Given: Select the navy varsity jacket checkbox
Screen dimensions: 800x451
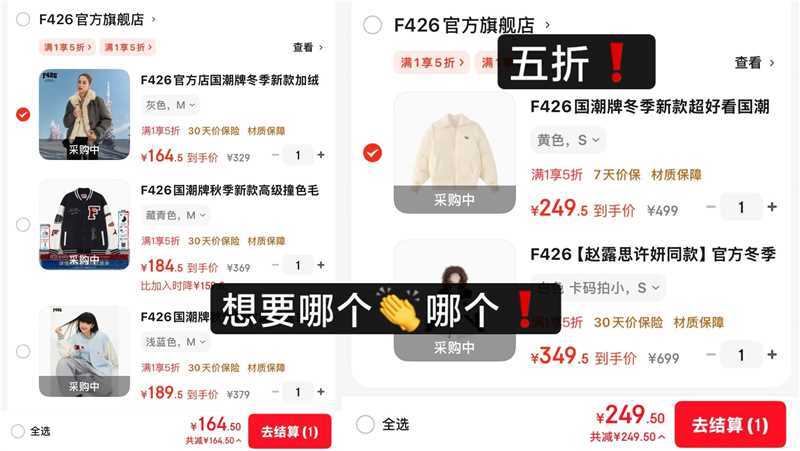Looking at the screenshot, I should [23, 224].
